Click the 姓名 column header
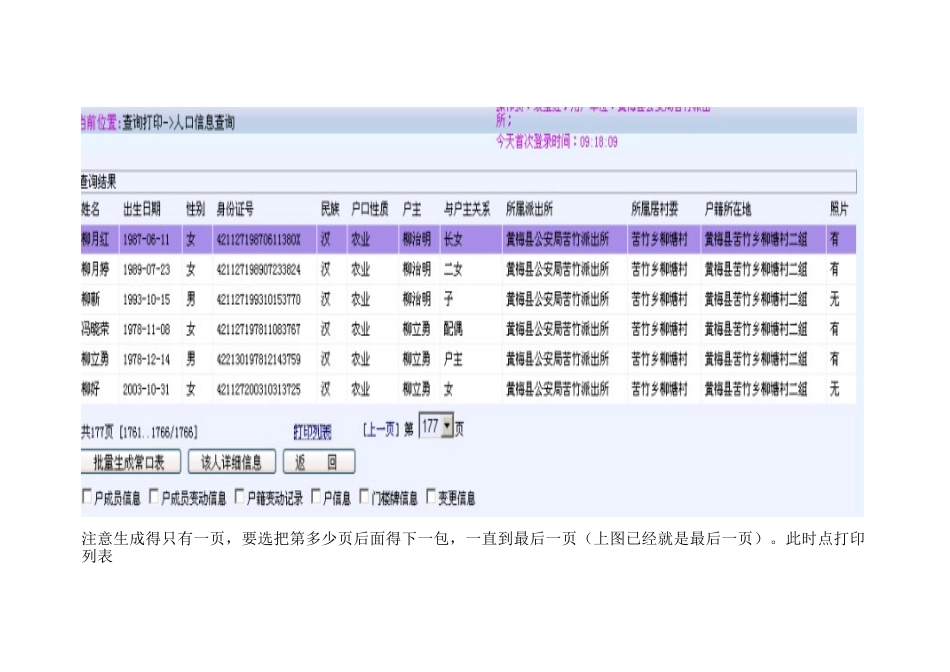 [x=91, y=210]
